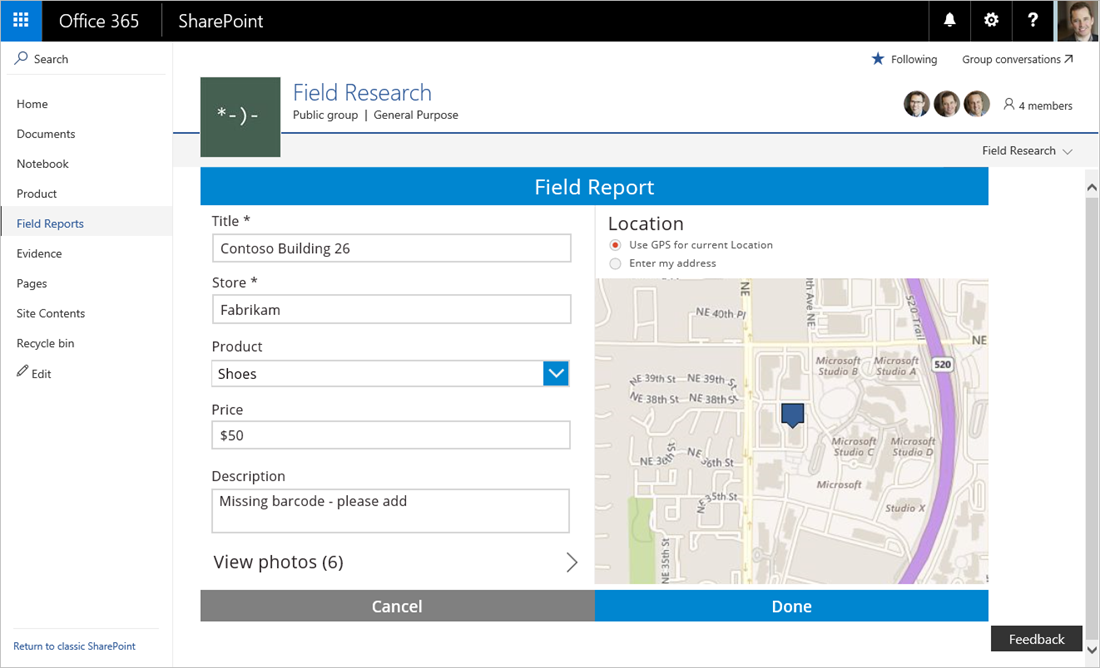Open your profile picture menu
Screen dimensions: 1100x668
(1076, 20)
